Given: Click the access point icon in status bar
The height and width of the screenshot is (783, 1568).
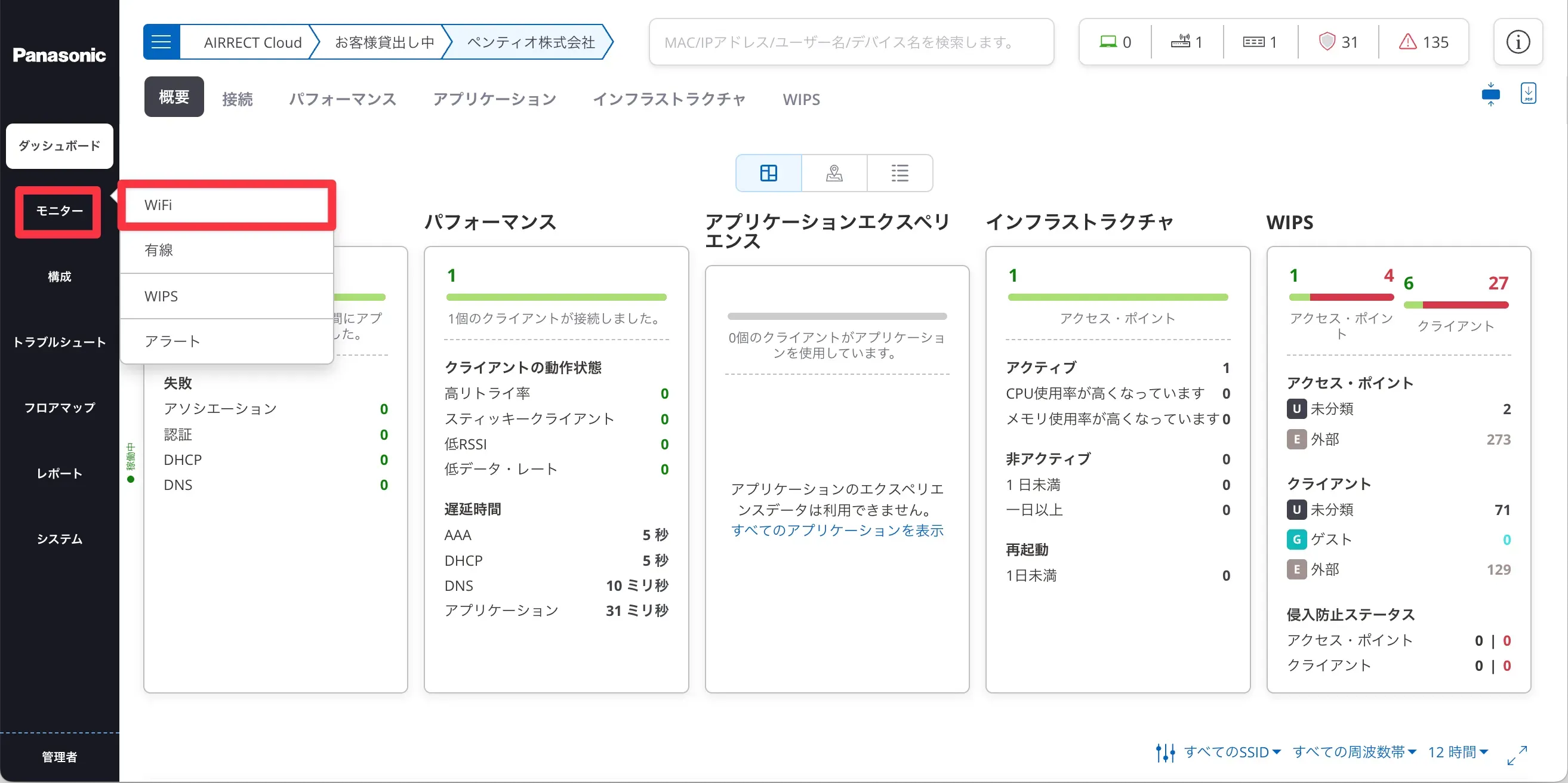Looking at the screenshot, I should click(x=1180, y=42).
